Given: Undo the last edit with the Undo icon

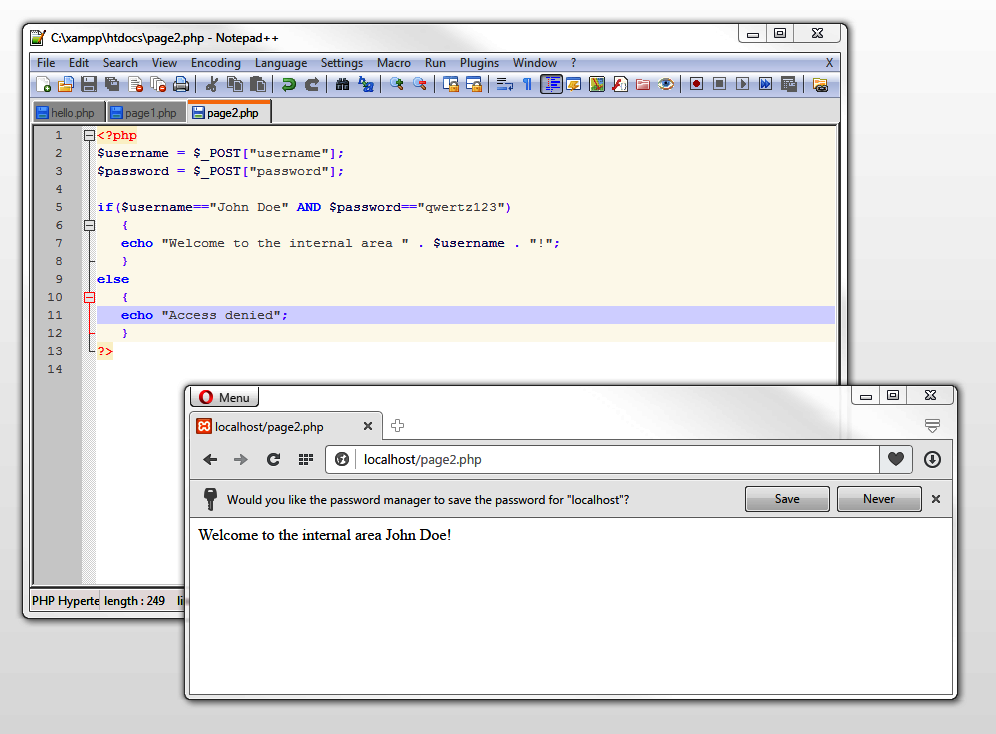Looking at the screenshot, I should tap(286, 84).
